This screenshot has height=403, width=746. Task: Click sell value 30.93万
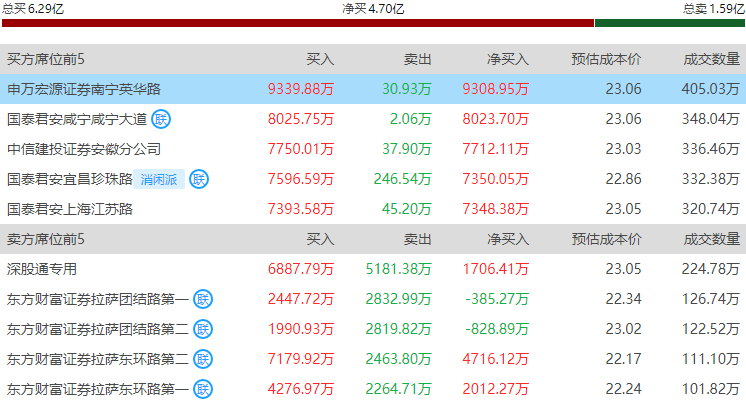point(407,89)
